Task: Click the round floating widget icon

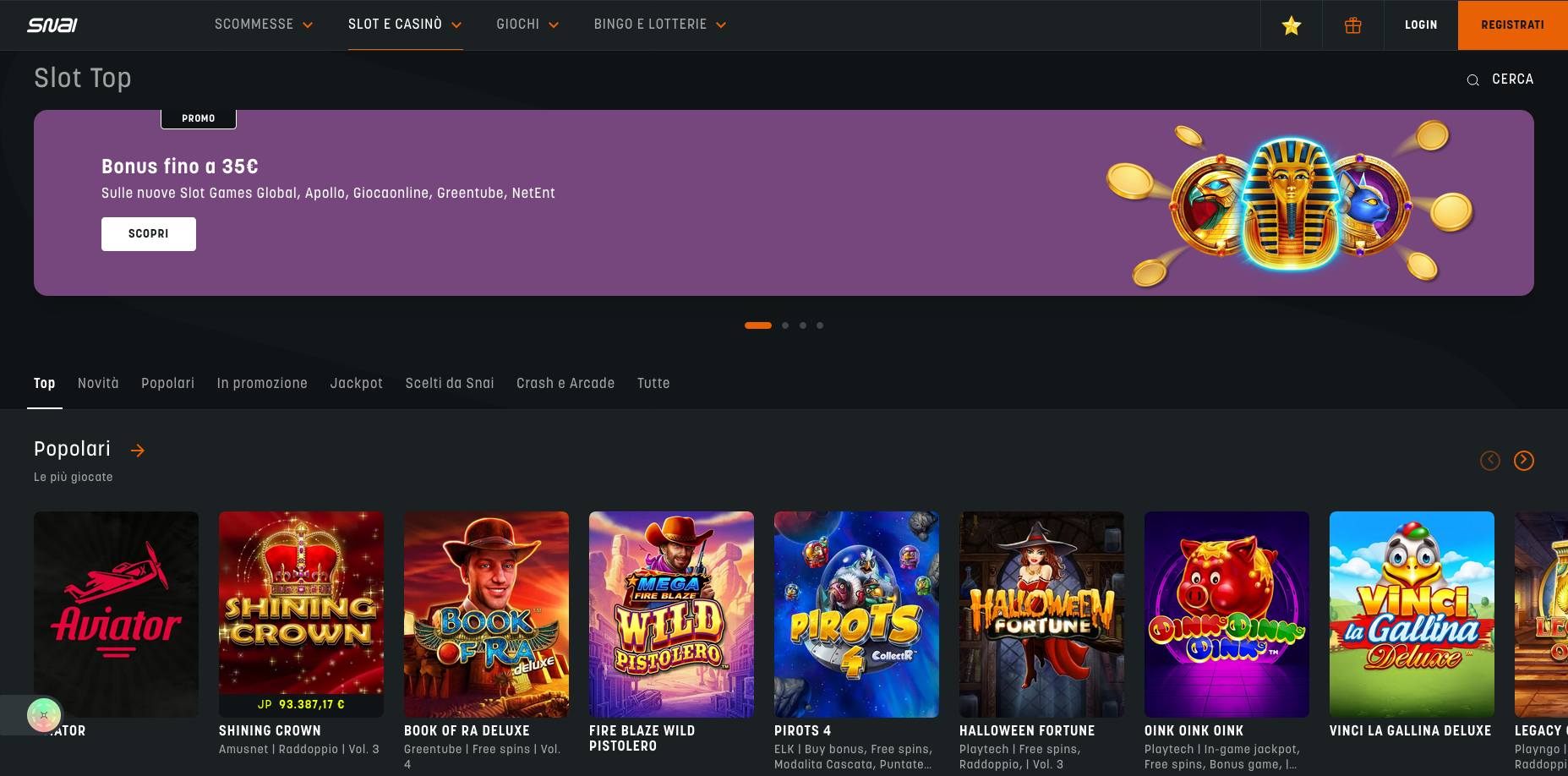Action: pyautogui.click(x=43, y=715)
